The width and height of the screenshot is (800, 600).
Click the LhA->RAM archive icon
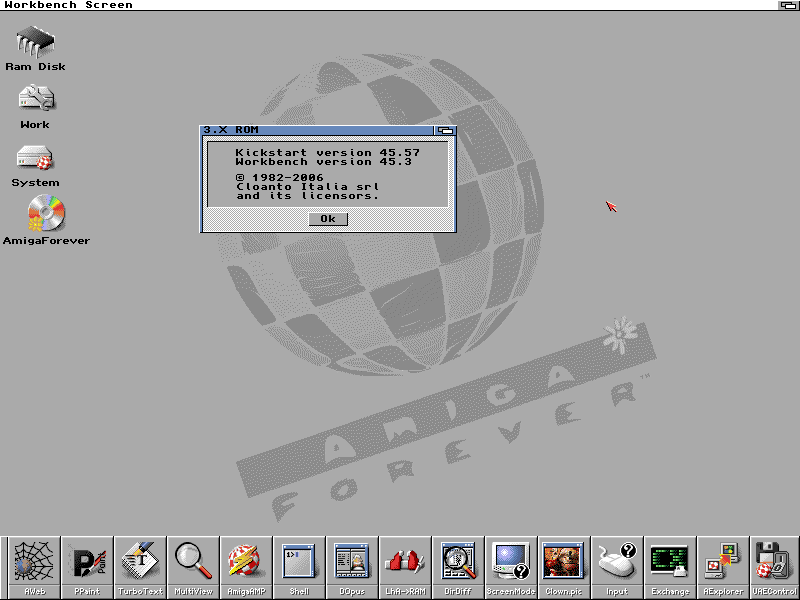[405, 563]
